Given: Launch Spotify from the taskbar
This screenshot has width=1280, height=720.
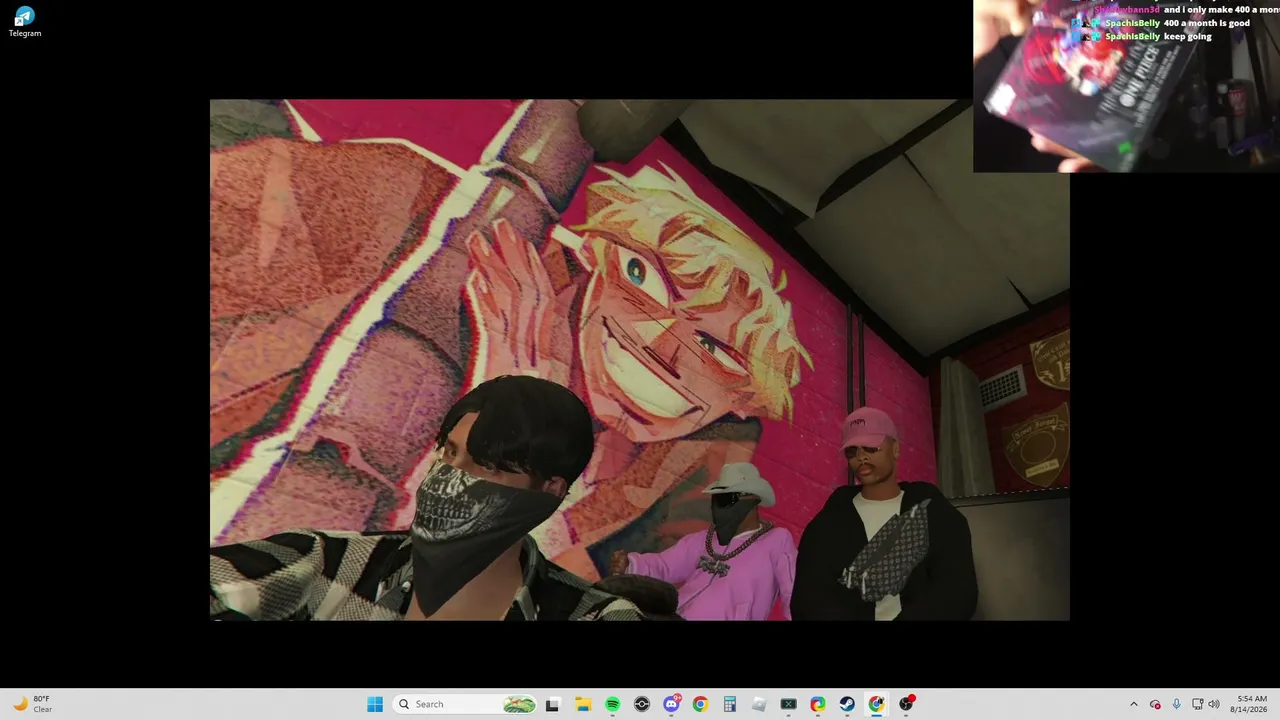Looking at the screenshot, I should tap(612, 704).
